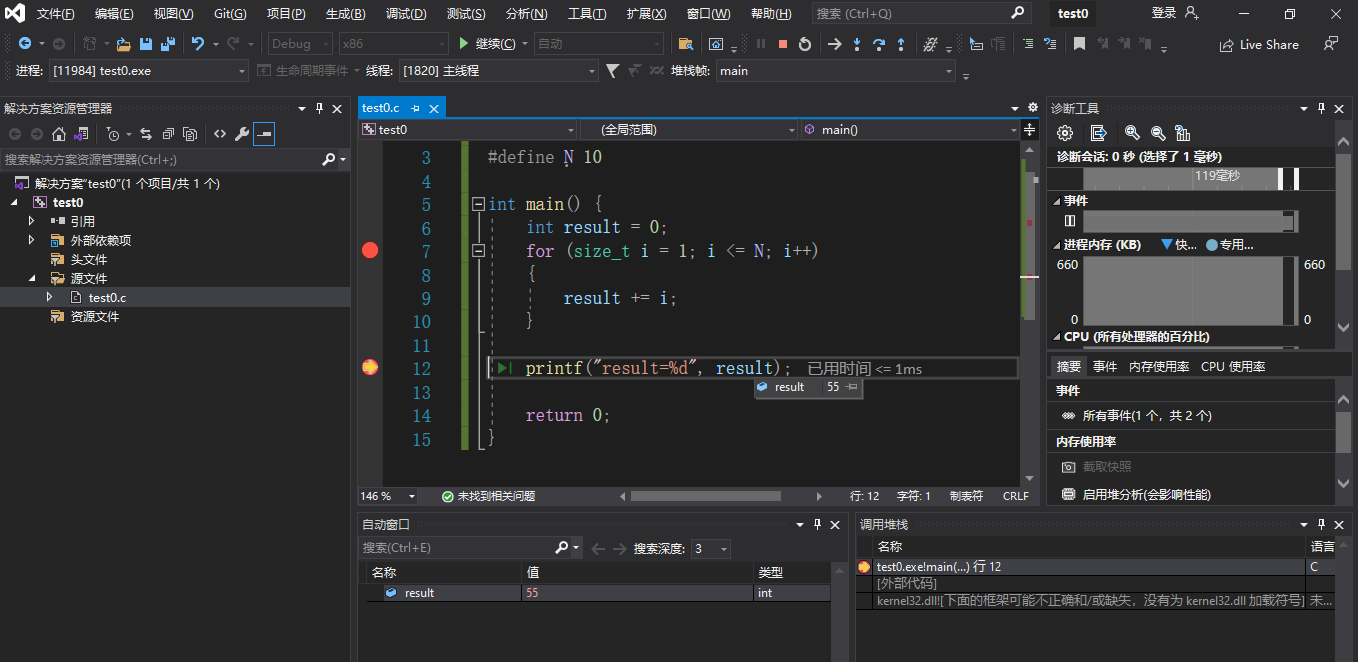Collapse the 源文件 folder node
The width and height of the screenshot is (1358, 662).
[x=31, y=278]
